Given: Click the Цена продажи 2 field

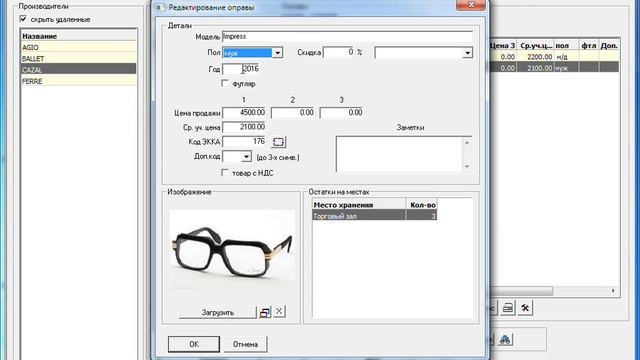Looking at the screenshot, I should coord(293,113).
